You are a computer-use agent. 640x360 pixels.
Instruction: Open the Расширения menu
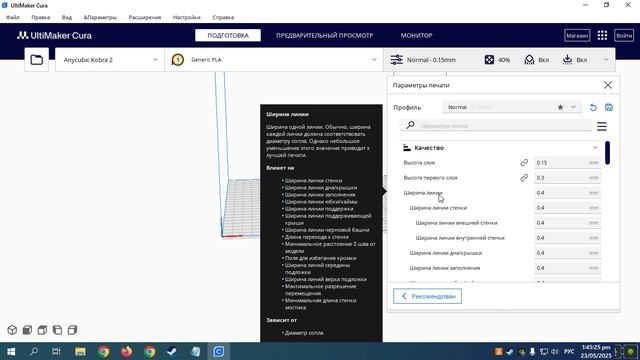(x=144, y=17)
